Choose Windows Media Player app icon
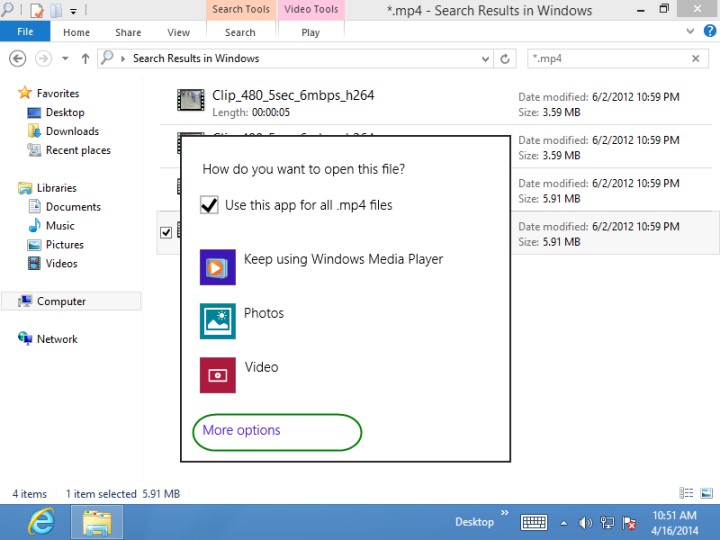 point(218,267)
